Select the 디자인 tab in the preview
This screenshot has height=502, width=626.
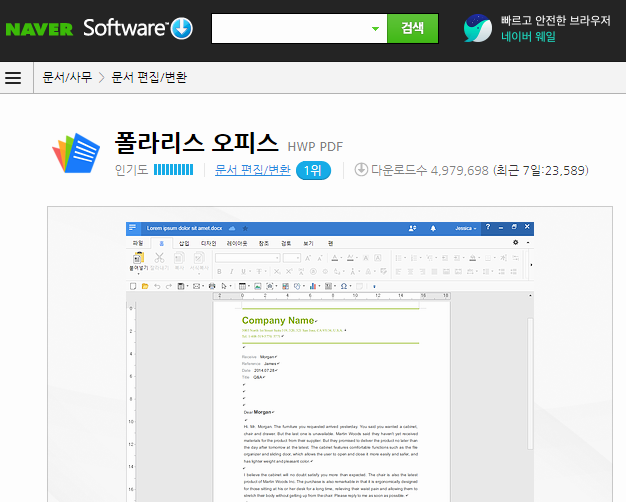click(x=208, y=243)
